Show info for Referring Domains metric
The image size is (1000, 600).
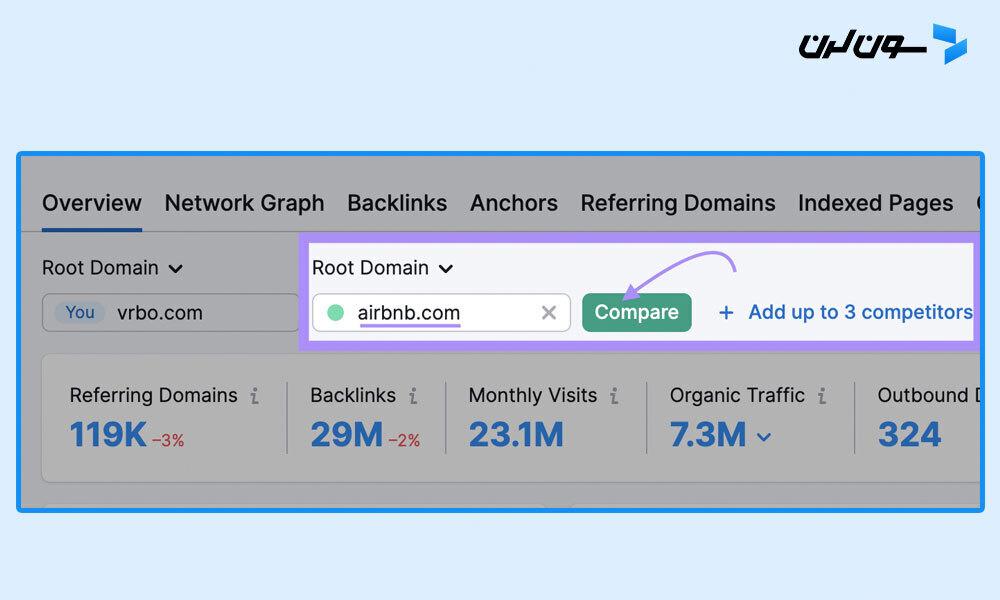tap(254, 396)
